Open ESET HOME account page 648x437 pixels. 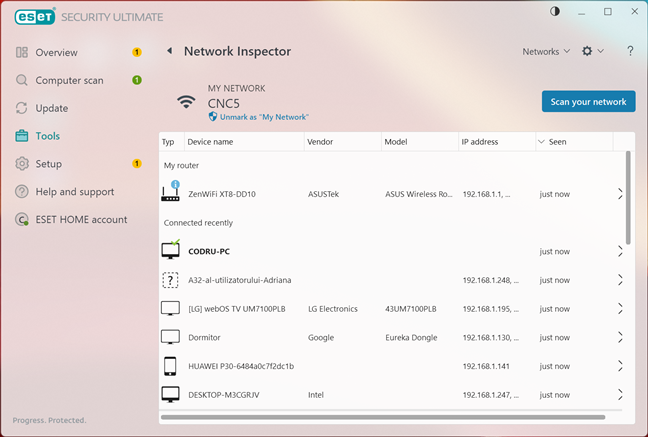(x=81, y=220)
